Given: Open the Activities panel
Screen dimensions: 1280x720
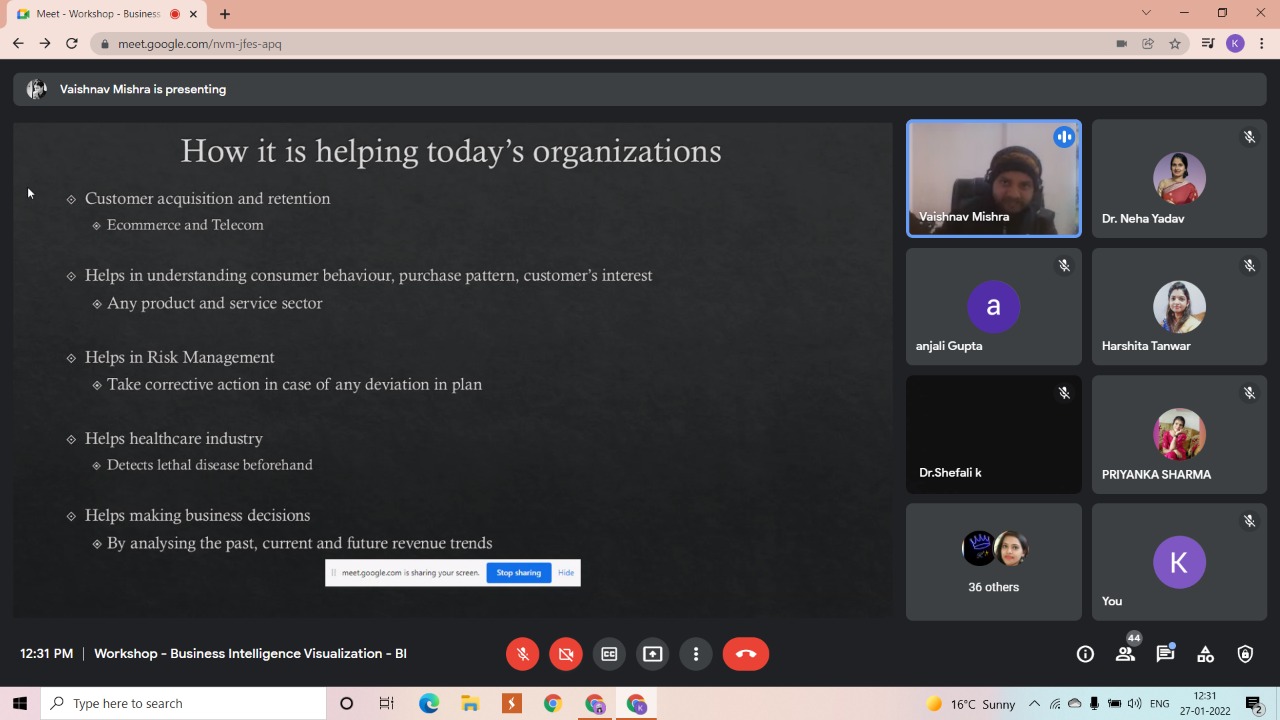Looking at the screenshot, I should pos(1205,654).
